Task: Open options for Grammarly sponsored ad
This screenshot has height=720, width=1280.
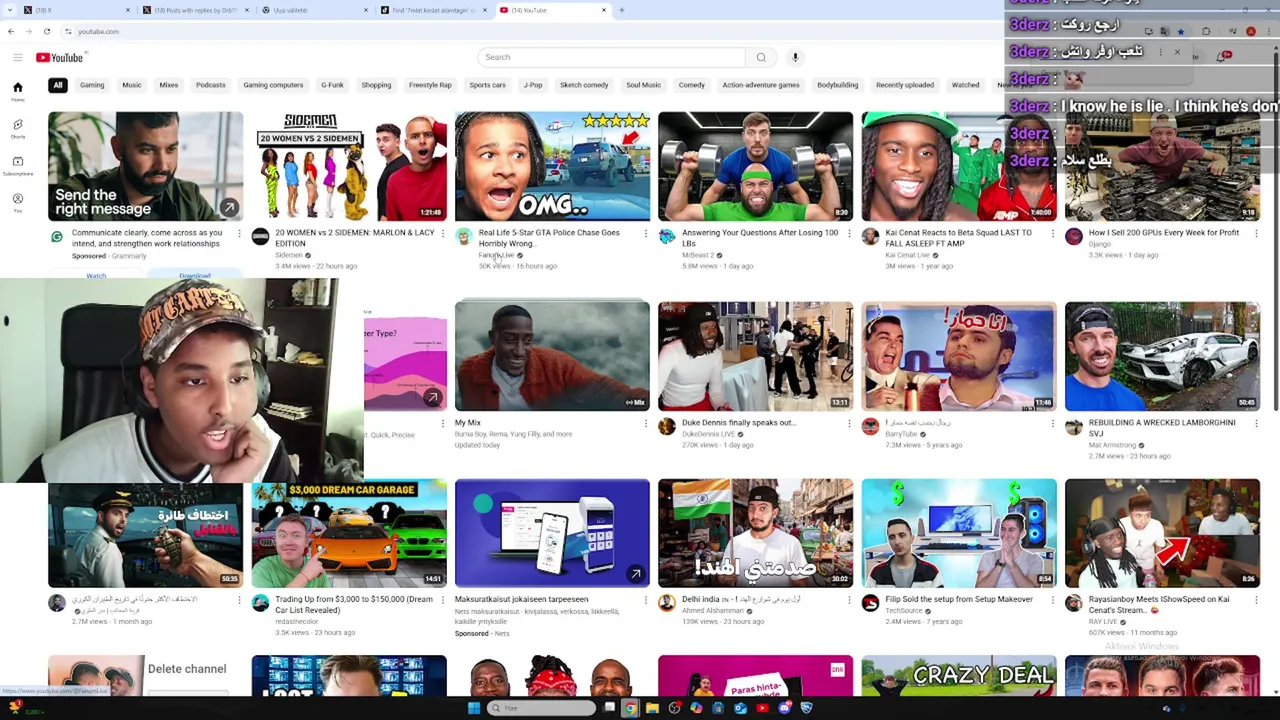Action: pos(239,234)
